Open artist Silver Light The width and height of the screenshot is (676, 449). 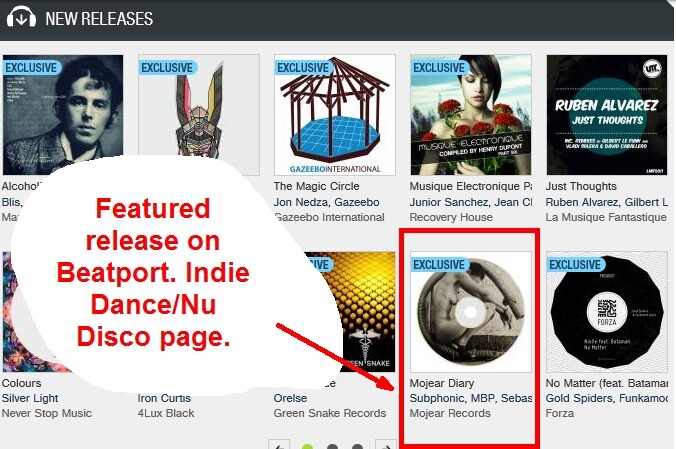click(x=30, y=398)
